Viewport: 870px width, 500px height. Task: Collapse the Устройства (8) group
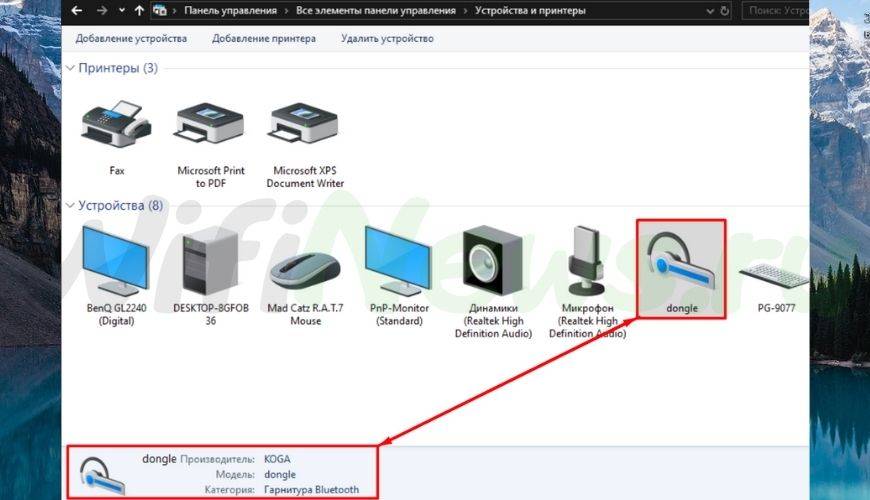coord(70,206)
